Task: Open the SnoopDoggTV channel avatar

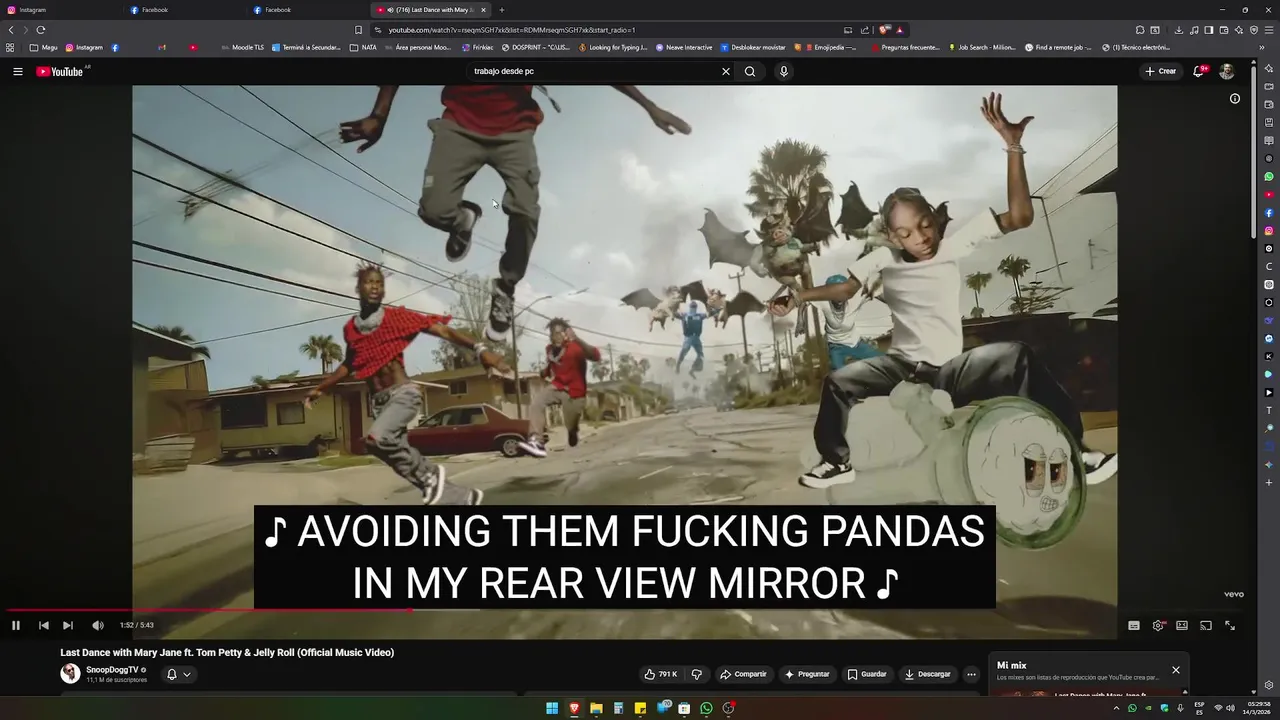Action: point(70,674)
